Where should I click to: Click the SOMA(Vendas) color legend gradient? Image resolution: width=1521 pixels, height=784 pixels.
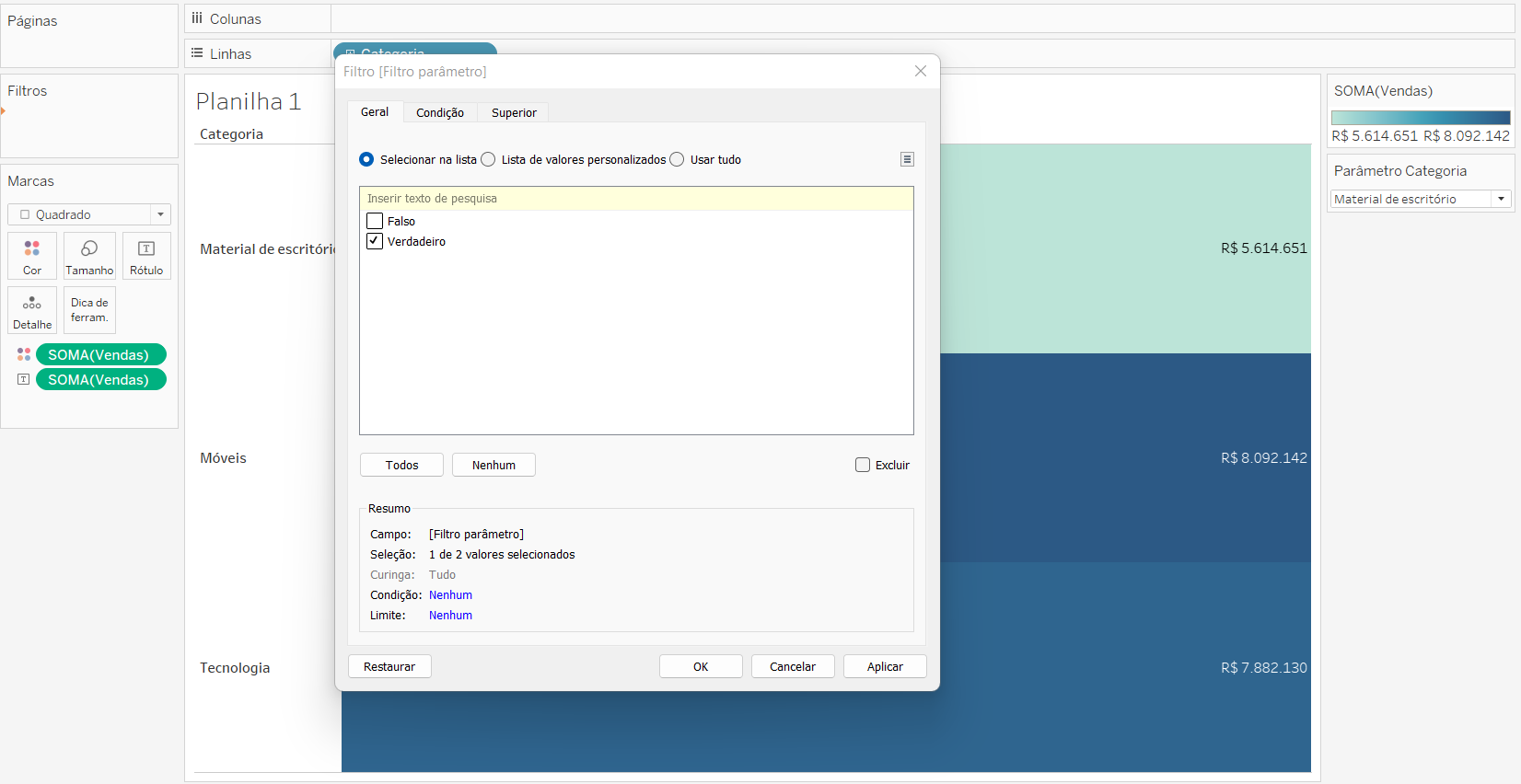(x=1421, y=118)
